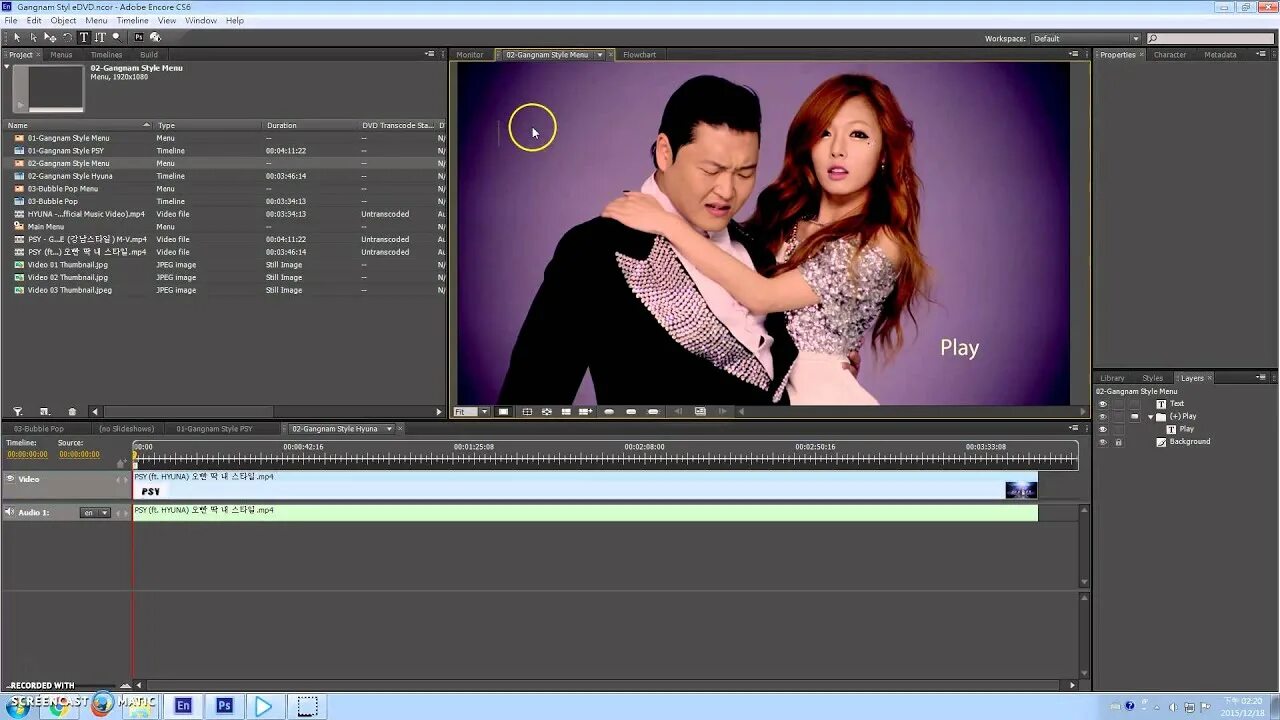
Task: Open the Object menu
Action: 63,20
